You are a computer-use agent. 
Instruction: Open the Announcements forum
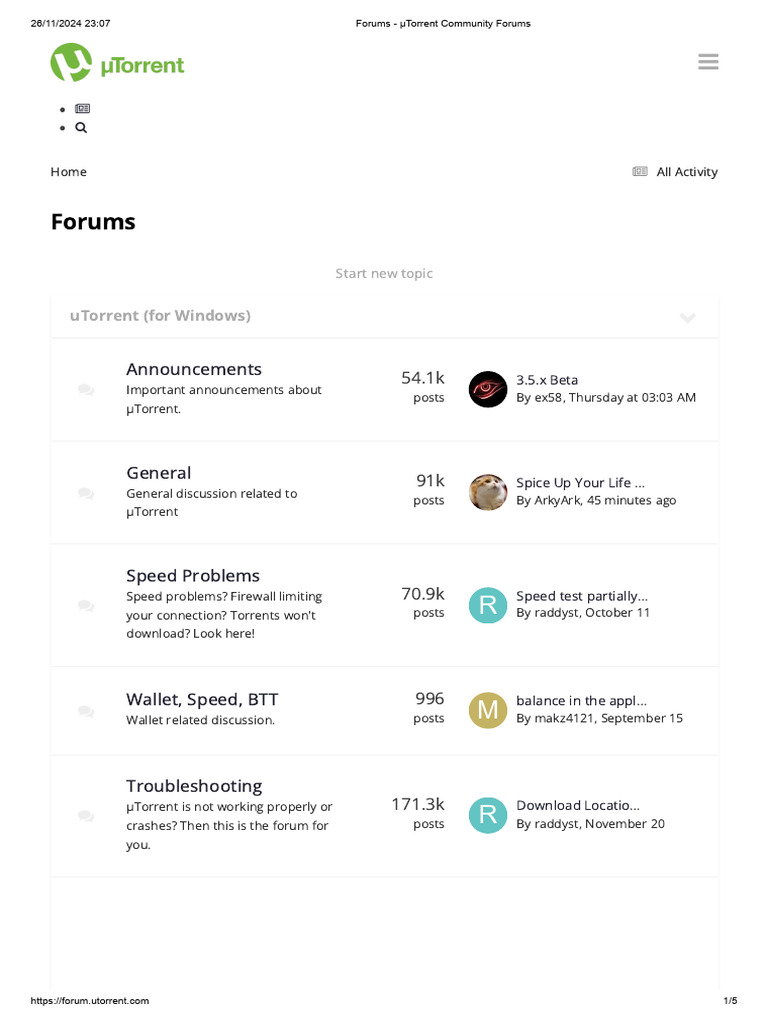tap(194, 369)
